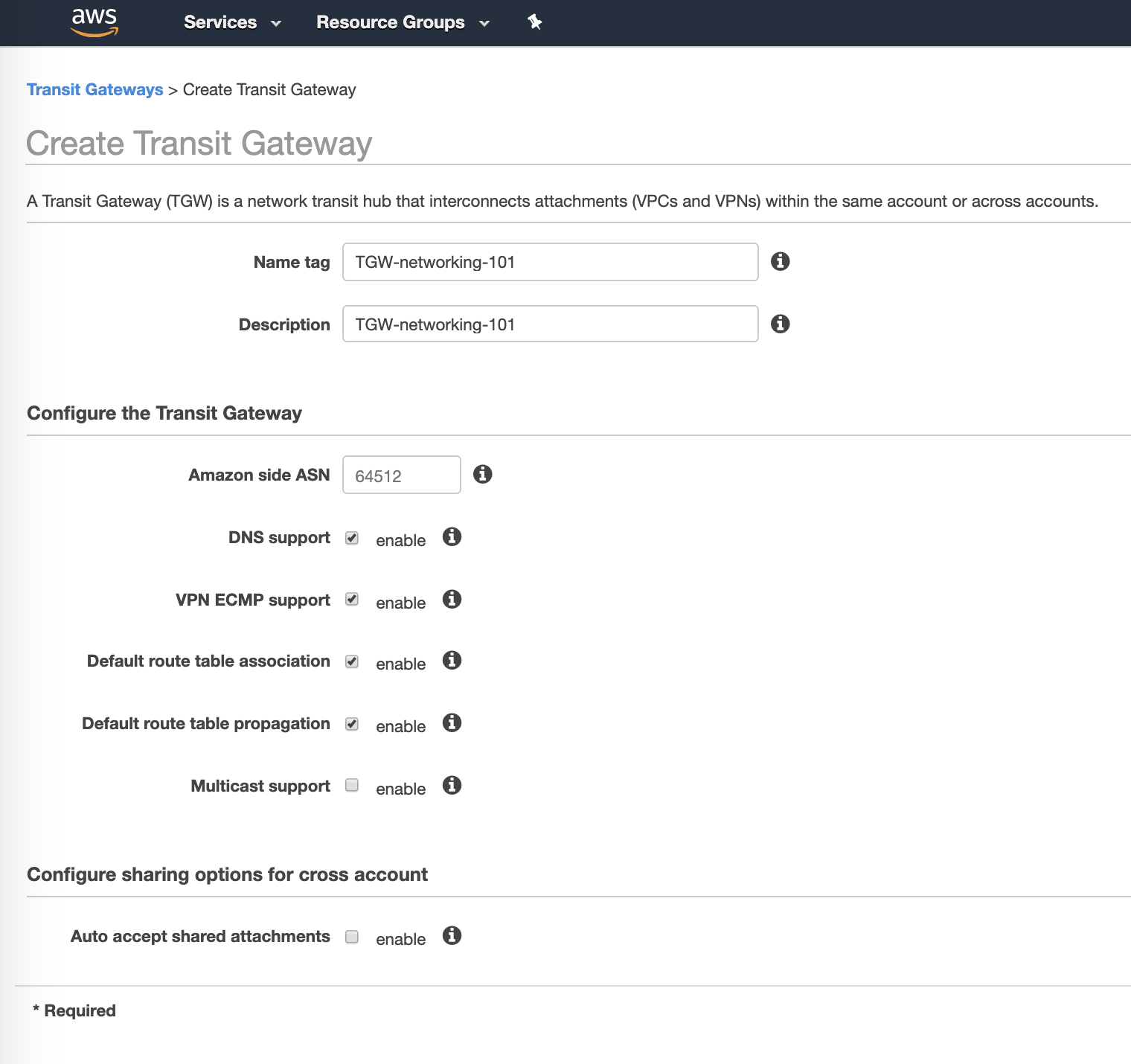This screenshot has width=1131, height=1064.
Task: Click the Name tag input field
Action: pos(551,262)
